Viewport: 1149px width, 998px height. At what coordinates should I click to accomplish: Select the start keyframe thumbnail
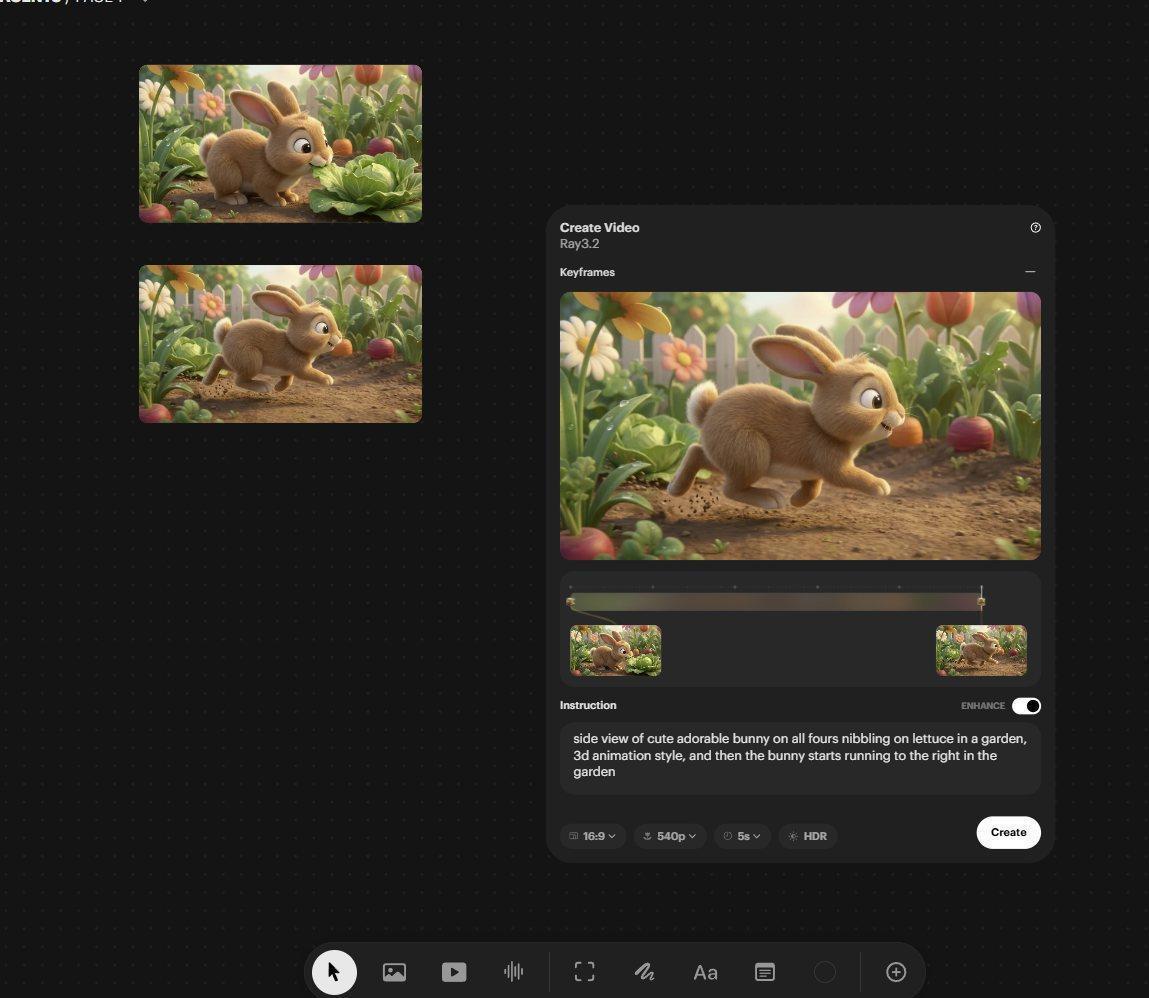[x=616, y=651]
